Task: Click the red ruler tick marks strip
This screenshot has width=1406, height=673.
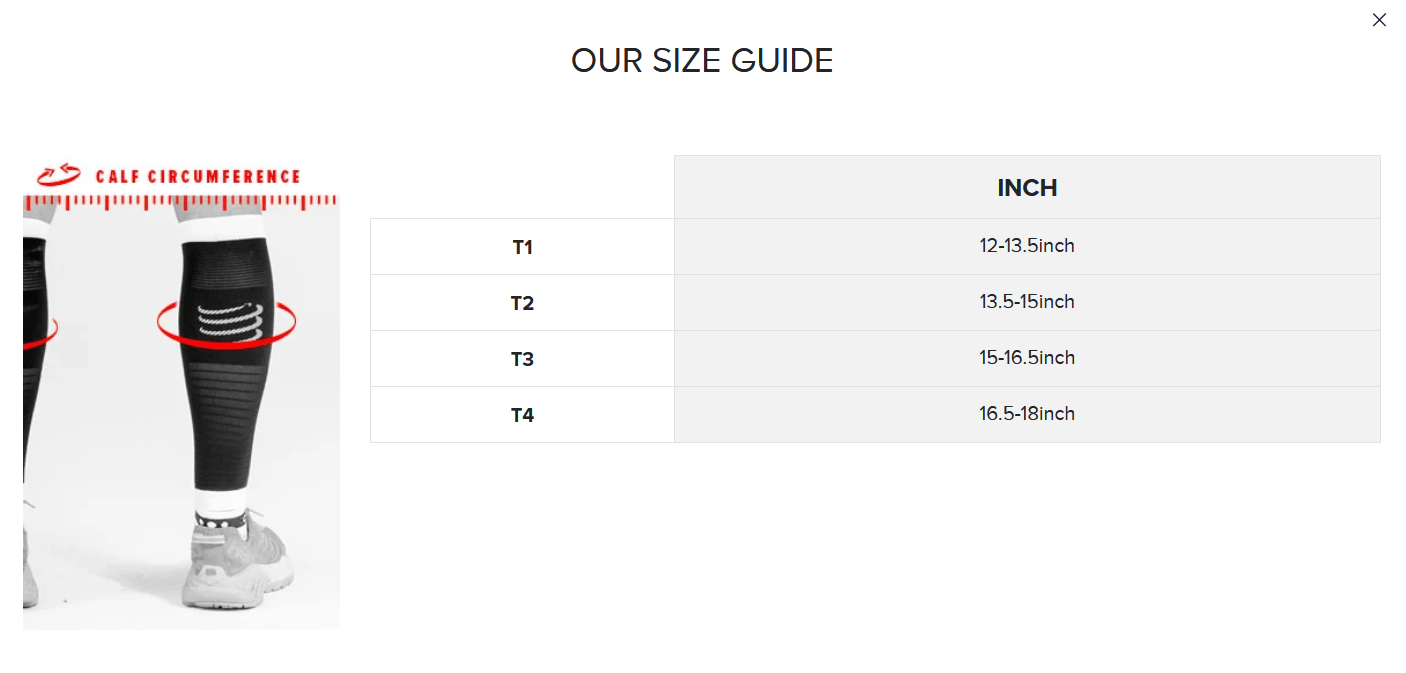Action: 180,202
